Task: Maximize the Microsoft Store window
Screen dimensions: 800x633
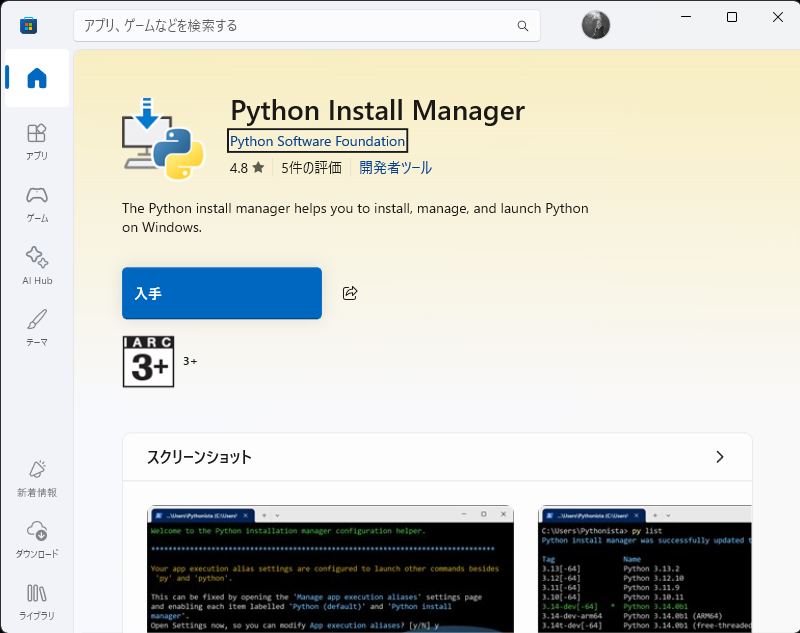Action: (732, 17)
